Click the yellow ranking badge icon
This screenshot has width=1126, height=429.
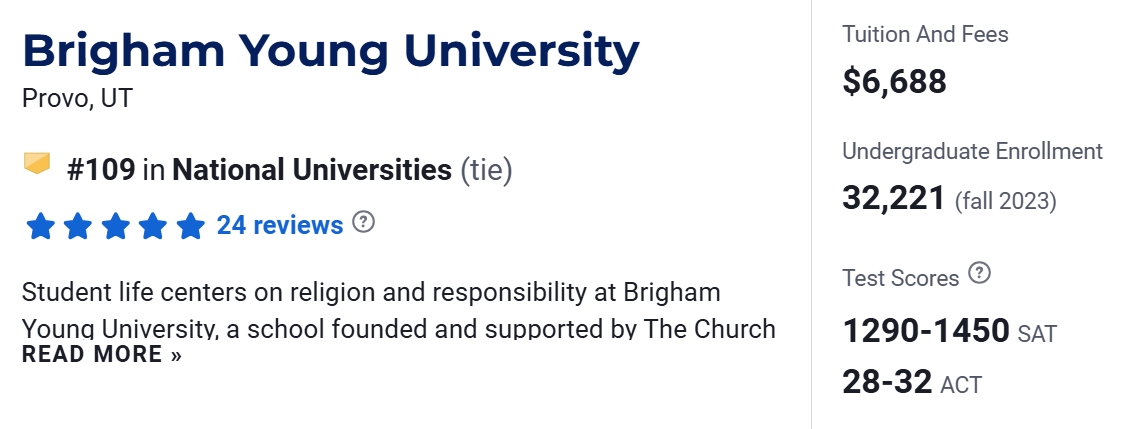point(37,163)
